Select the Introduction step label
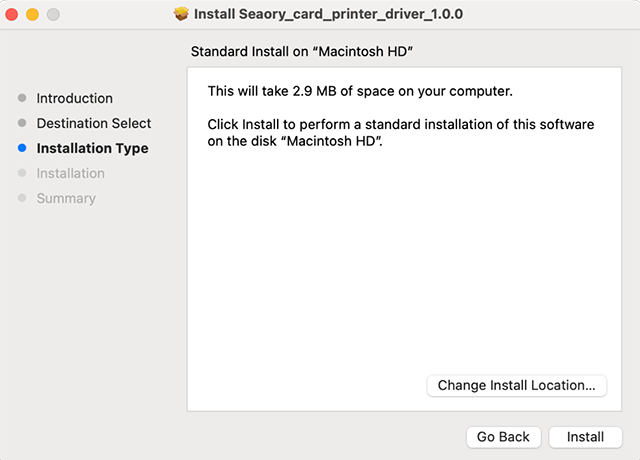This screenshot has width=640, height=460. (75, 98)
